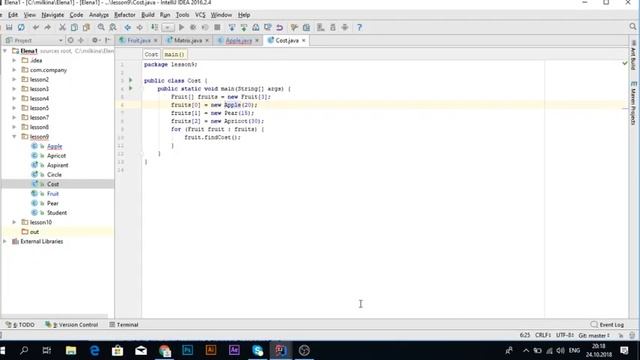
Task: Select the Student class in tree
Action: (x=57, y=213)
